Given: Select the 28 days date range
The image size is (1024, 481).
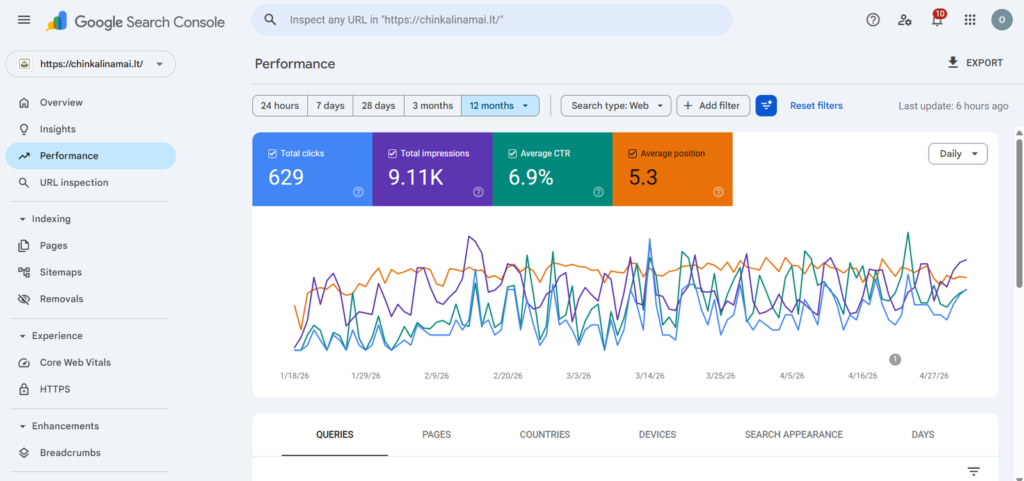Looking at the screenshot, I should 379,106.
